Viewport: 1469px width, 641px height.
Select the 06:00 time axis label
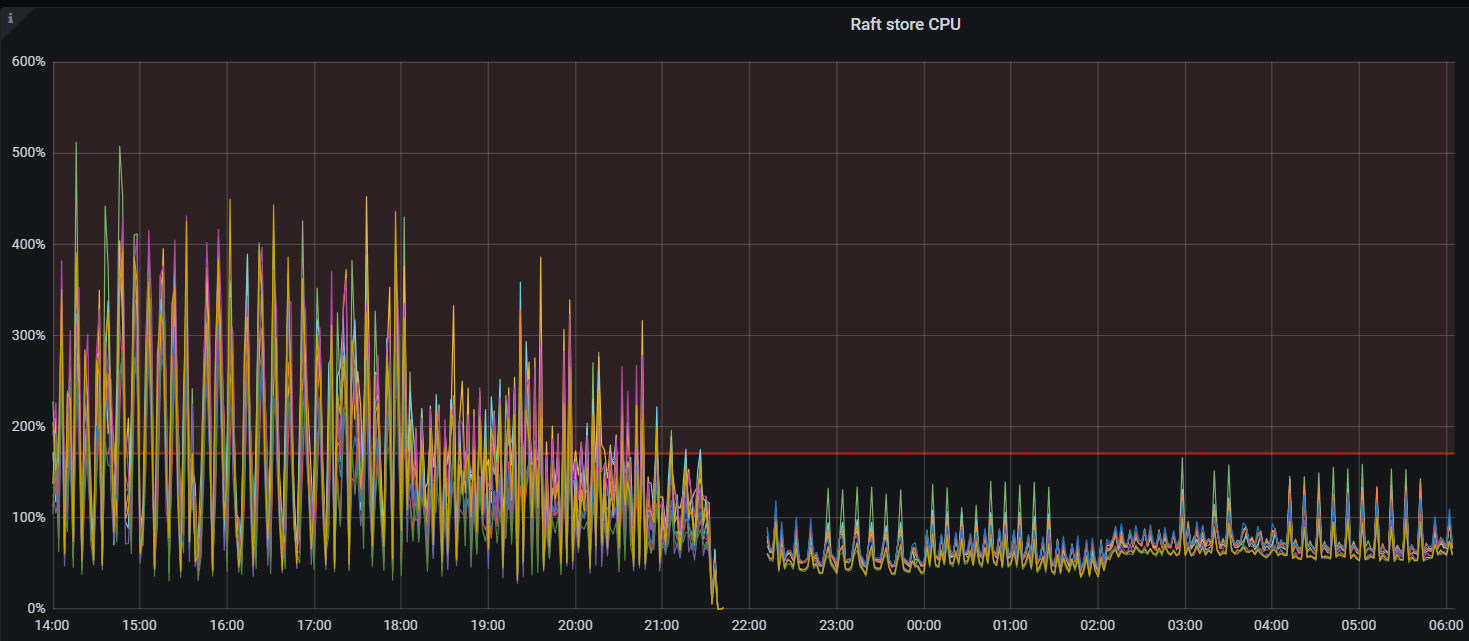[x=1445, y=625]
